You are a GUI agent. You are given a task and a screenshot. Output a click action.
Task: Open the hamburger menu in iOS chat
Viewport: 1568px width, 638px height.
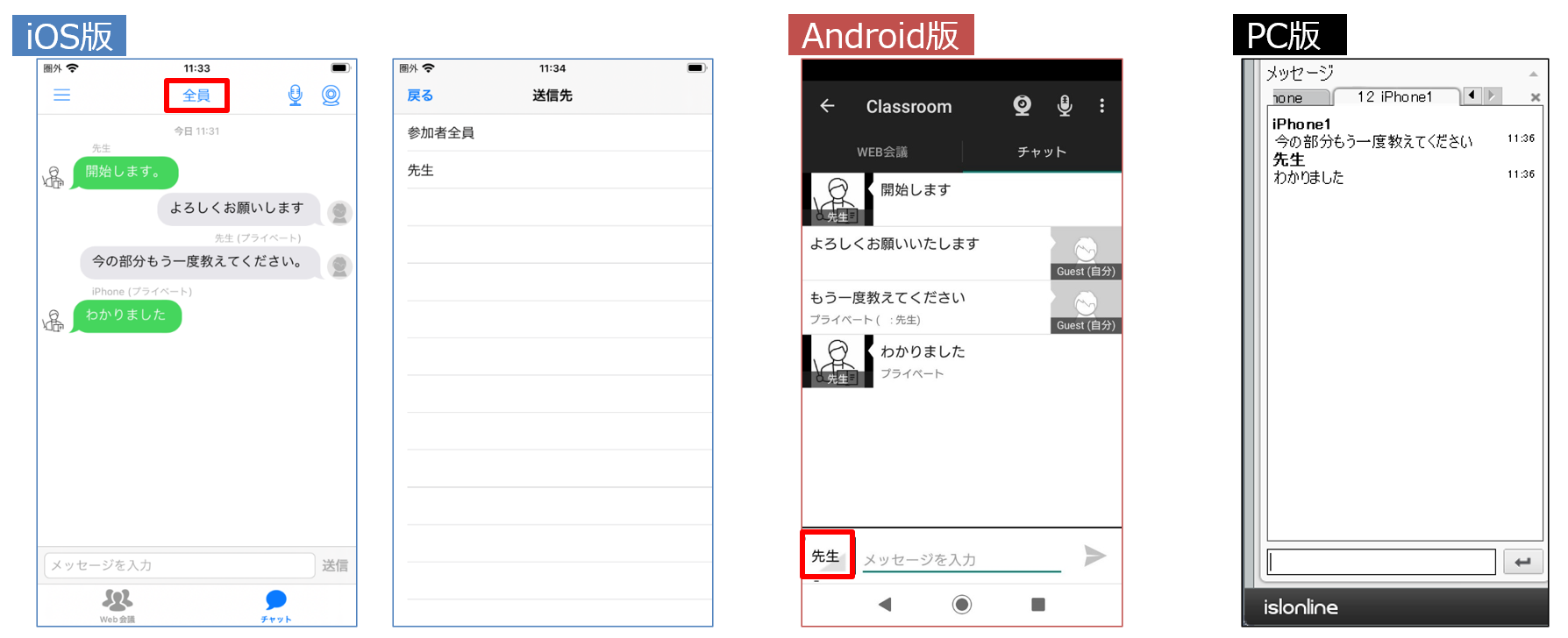(62, 96)
